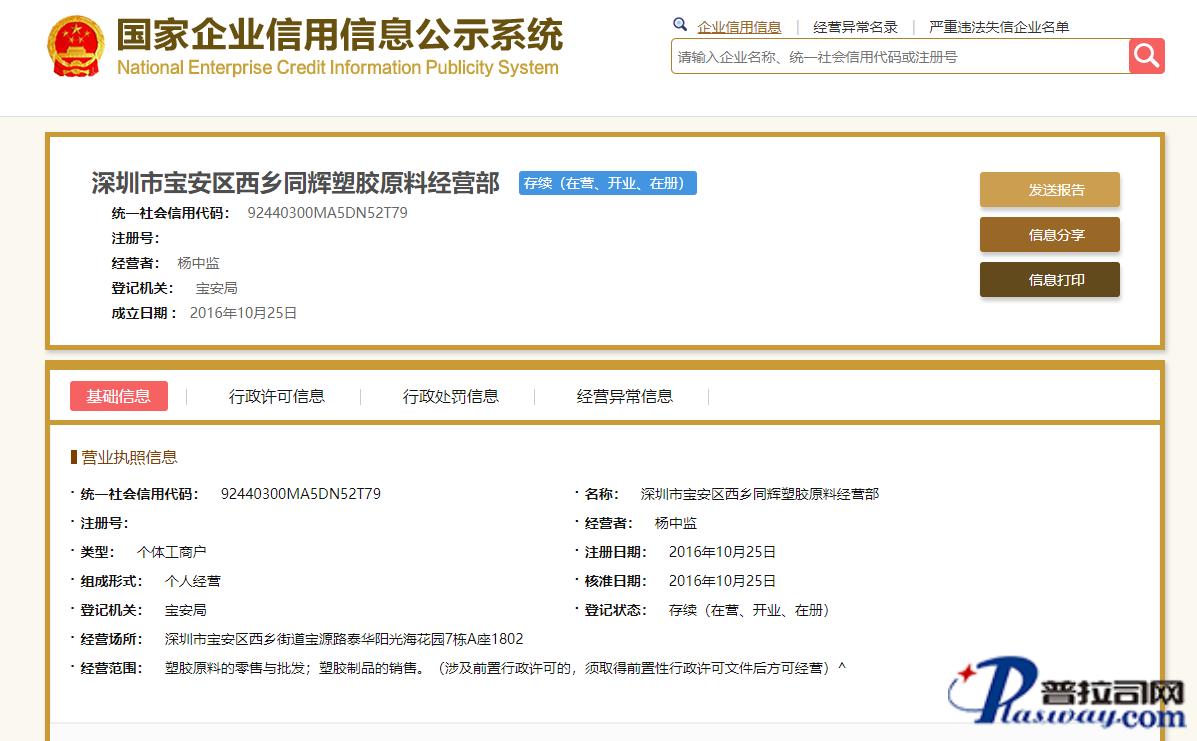Screen dimensions: 1197x741
Task: Click the 存续 status badge
Action: coord(607,183)
